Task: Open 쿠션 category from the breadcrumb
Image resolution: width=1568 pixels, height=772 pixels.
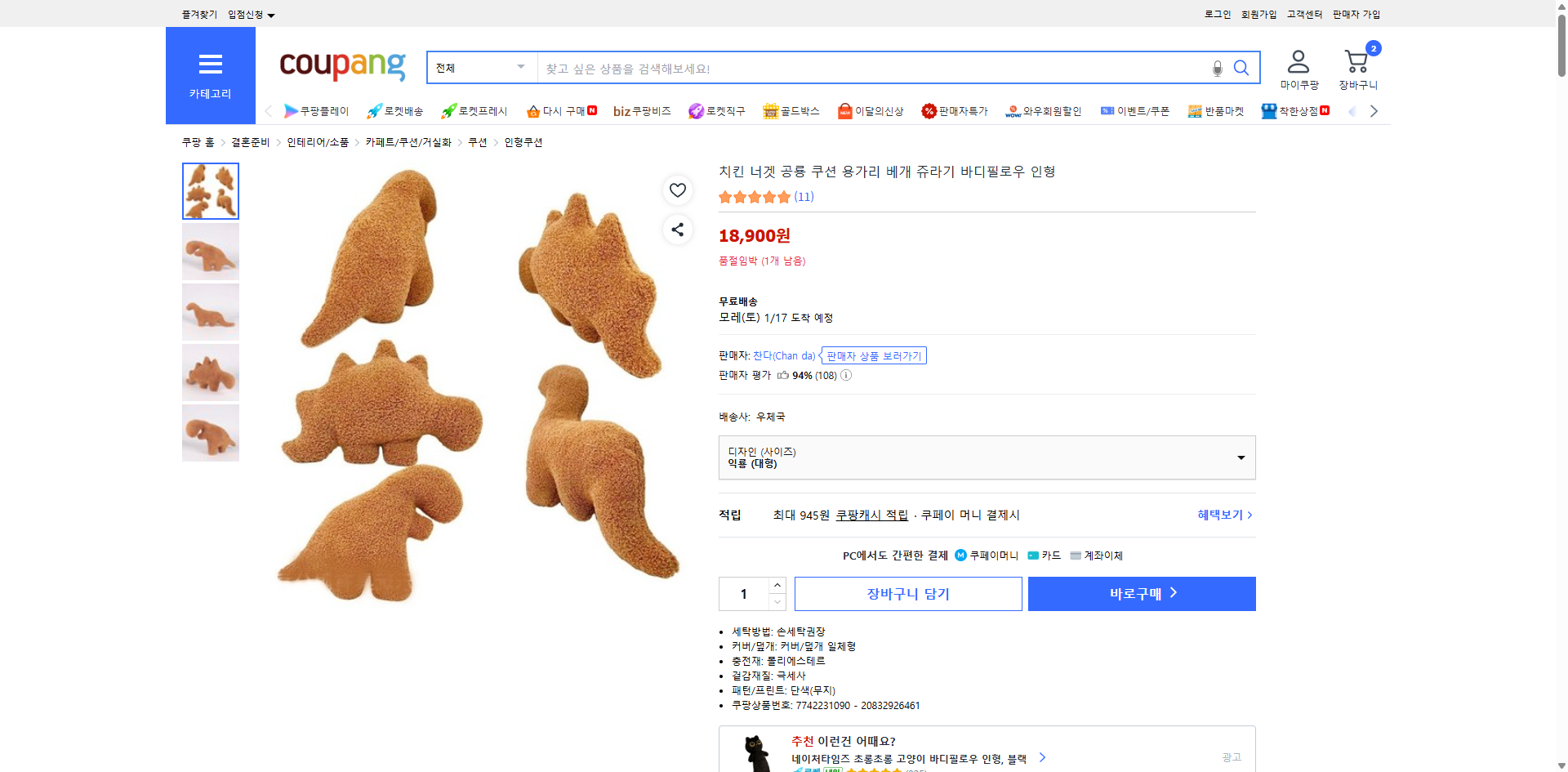Action: [x=478, y=141]
